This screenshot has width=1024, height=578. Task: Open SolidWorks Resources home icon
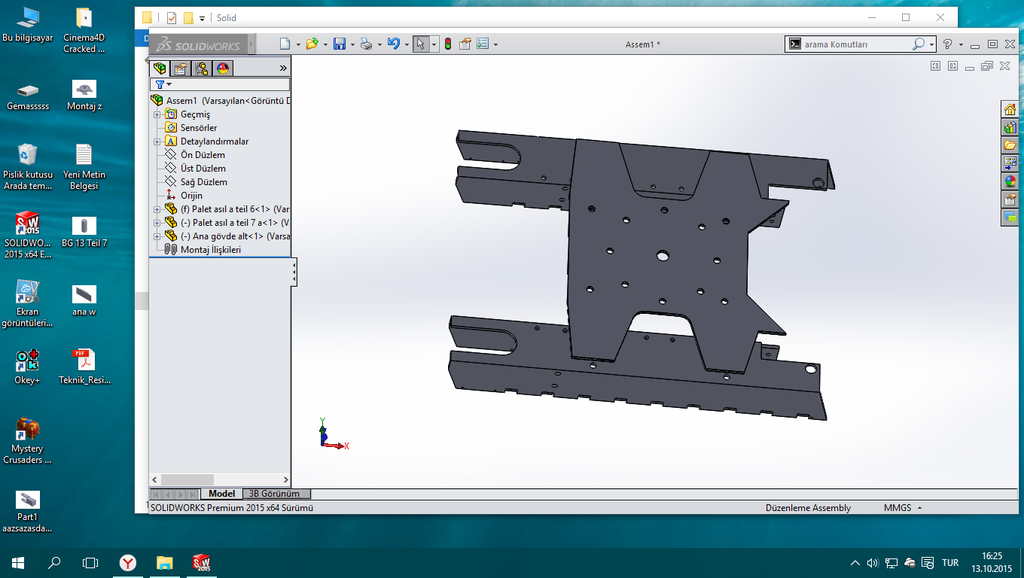coord(1010,110)
